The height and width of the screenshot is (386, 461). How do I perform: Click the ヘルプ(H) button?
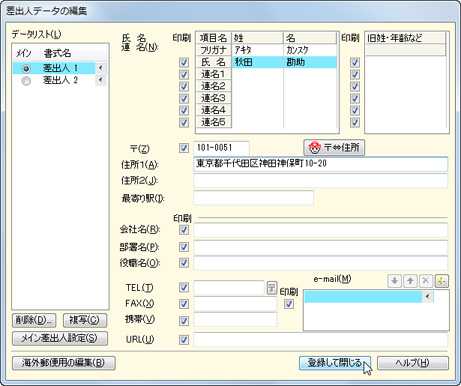coord(413,363)
